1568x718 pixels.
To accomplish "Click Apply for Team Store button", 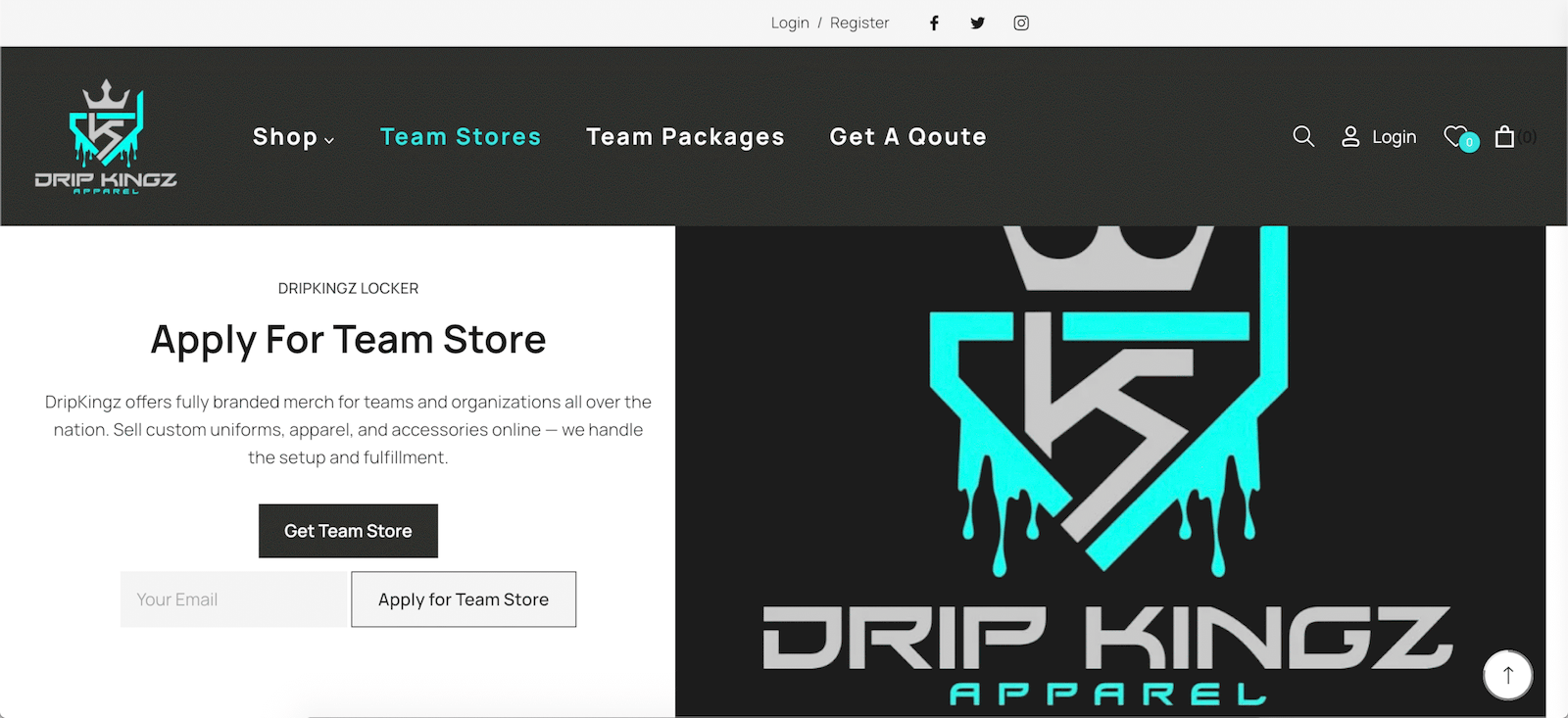I will [x=464, y=599].
